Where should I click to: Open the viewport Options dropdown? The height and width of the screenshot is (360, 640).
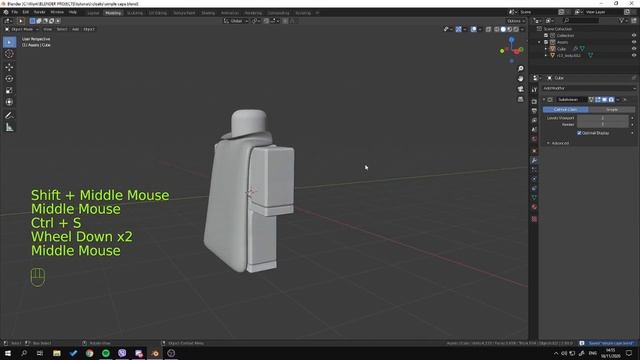pos(516,21)
